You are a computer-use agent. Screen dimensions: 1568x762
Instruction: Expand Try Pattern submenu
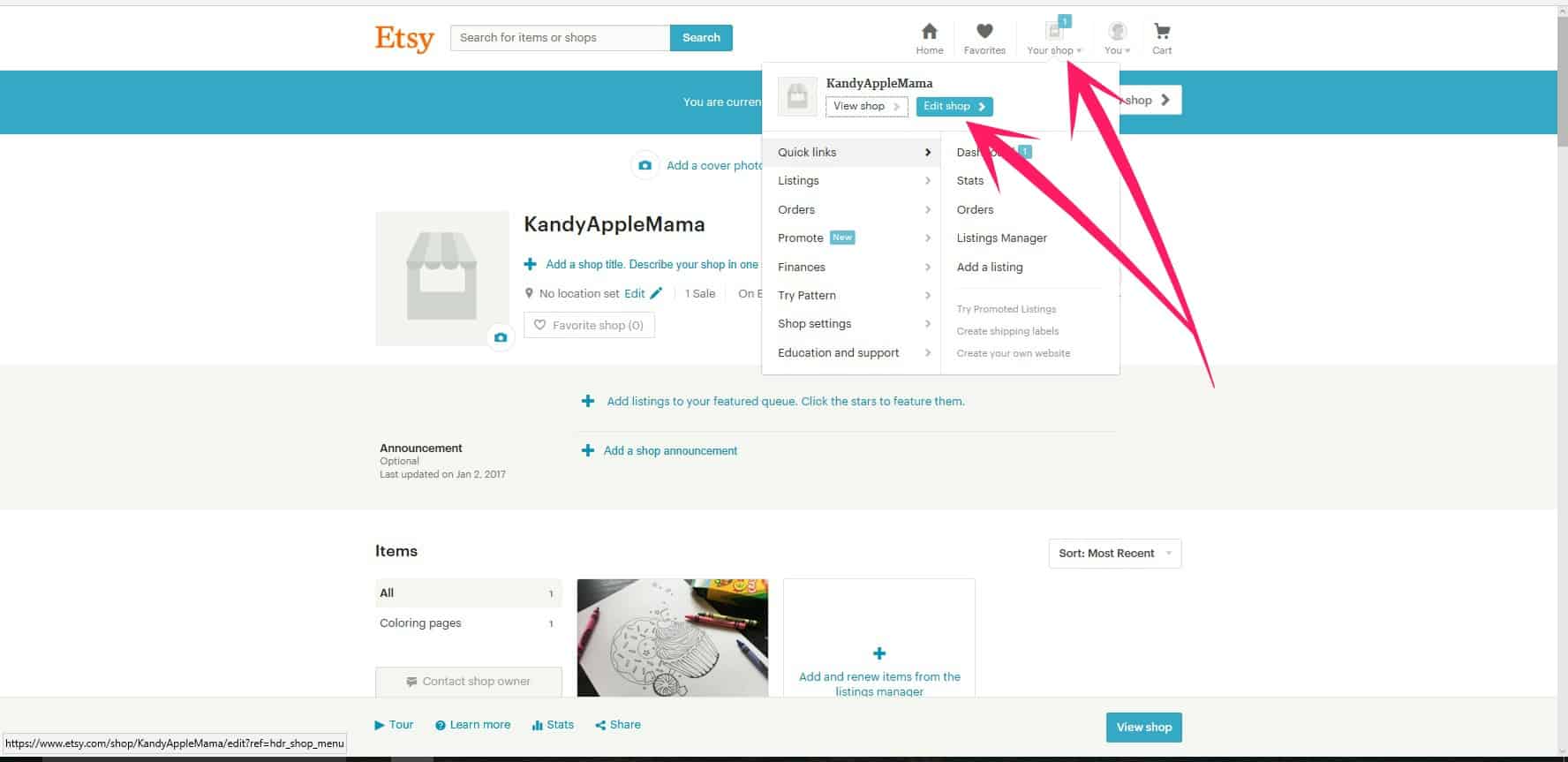coord(852,295)
